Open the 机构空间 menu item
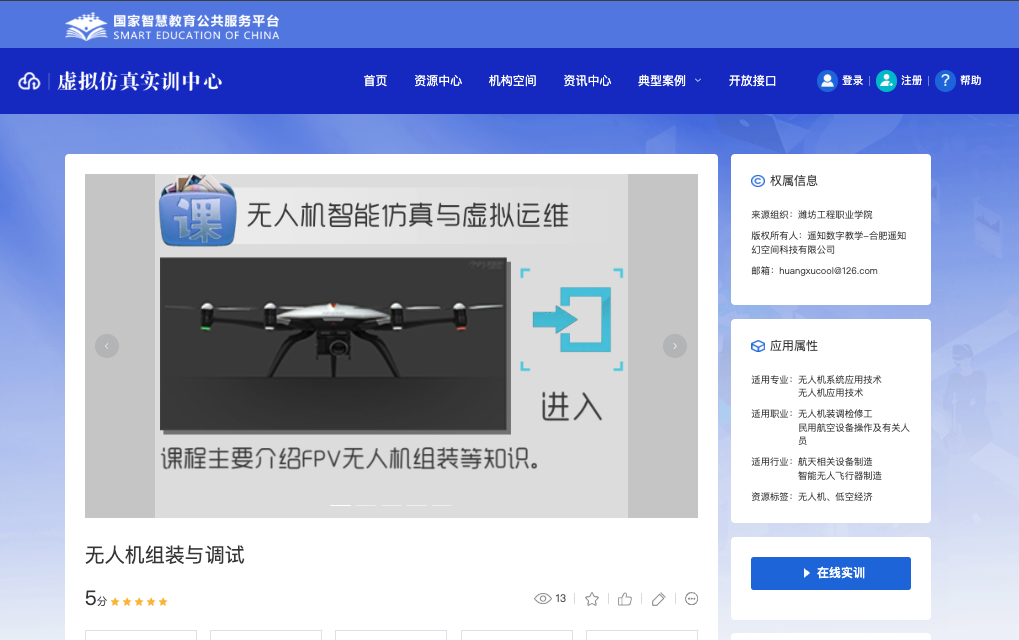Image resolution: width=1019 pixels, height=640 pixels. 513,81
